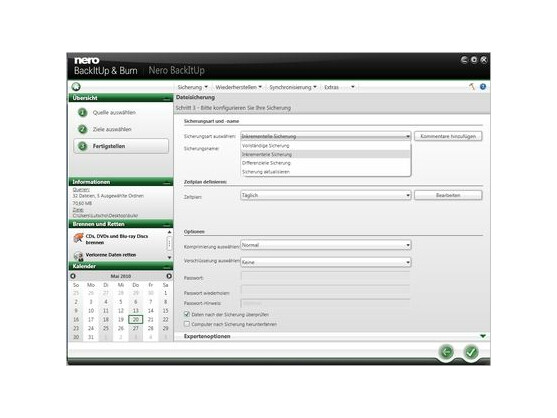Select May 31 in the calendar
This screenshot has height=418, width=557.
91,337
